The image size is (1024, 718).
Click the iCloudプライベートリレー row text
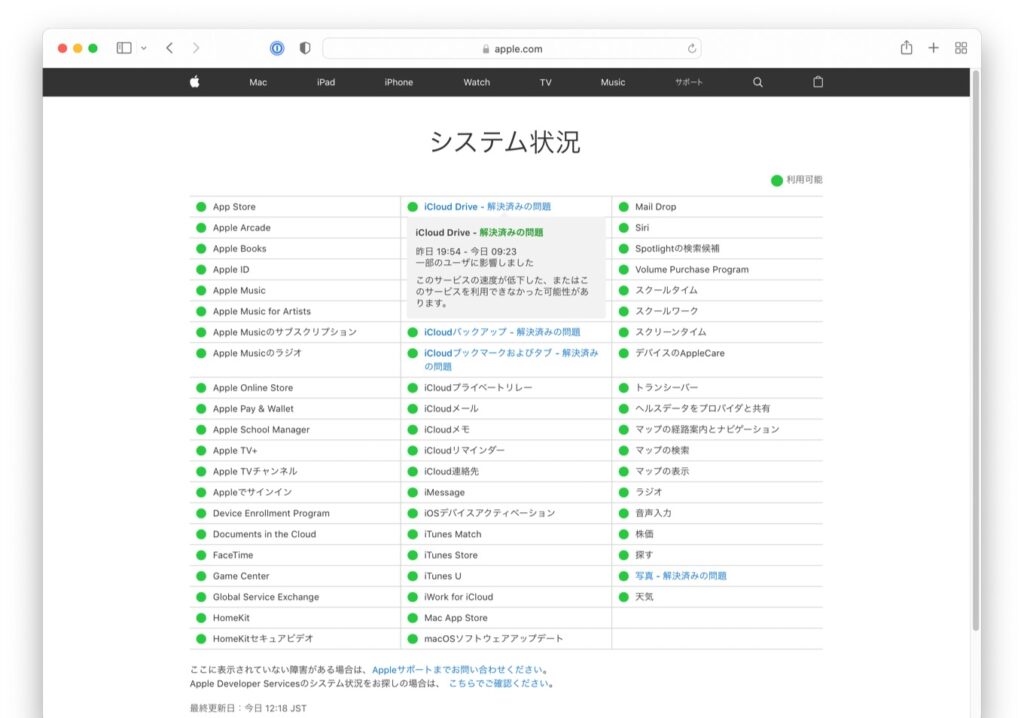[478, 387]
